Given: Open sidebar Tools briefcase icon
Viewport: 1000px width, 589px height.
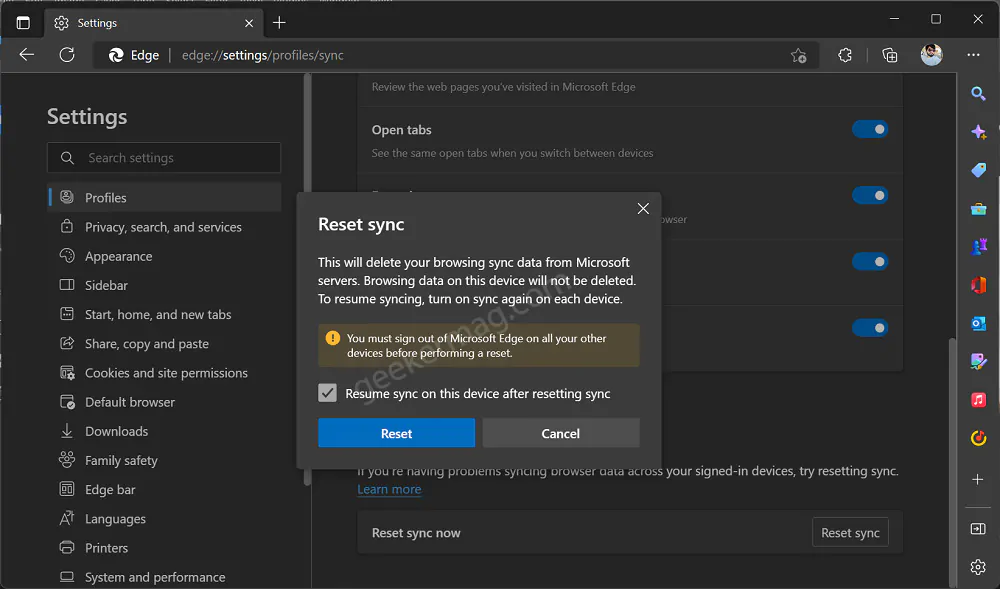Looking at the screenshot, I should [x=978, y=208].
